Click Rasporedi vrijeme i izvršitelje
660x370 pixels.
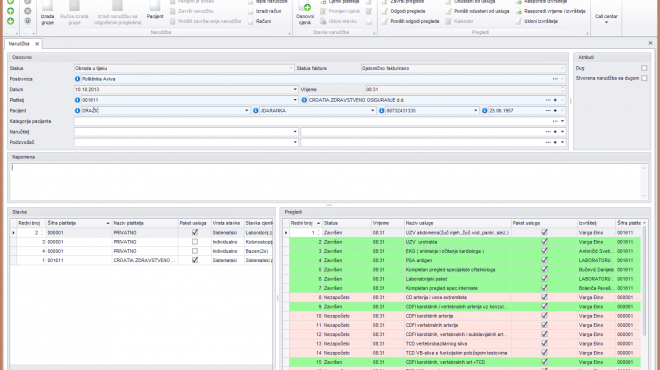[551, 11]
